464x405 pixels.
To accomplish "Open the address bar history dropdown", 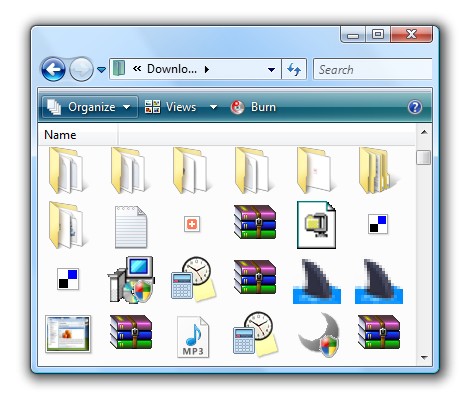I will 272,70.
